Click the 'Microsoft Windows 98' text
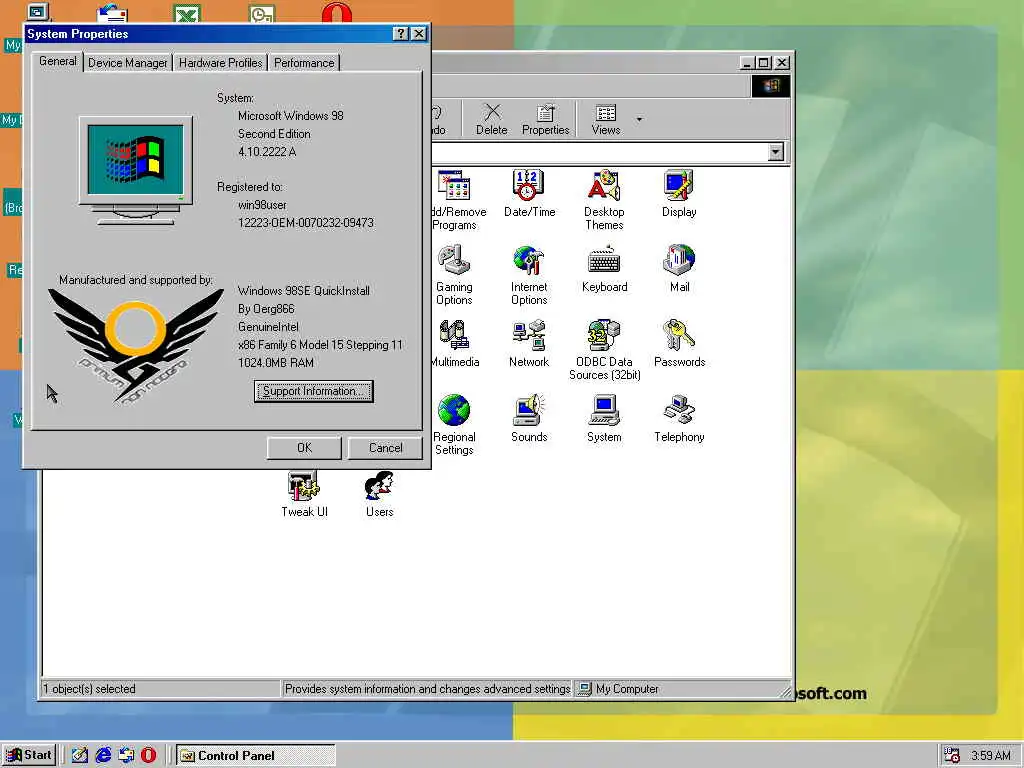The height and width of the screenshot is (768, 1024). click(x=291, y=116)
